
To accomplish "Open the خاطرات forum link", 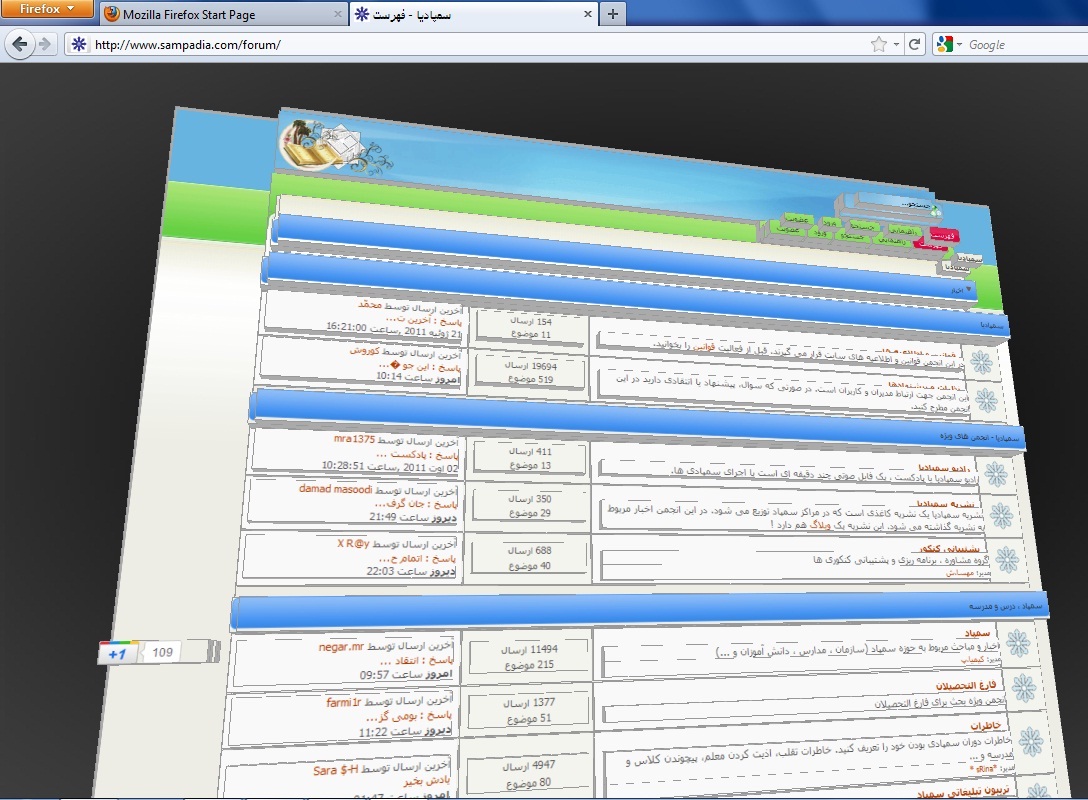I will [x=985, y=726].
